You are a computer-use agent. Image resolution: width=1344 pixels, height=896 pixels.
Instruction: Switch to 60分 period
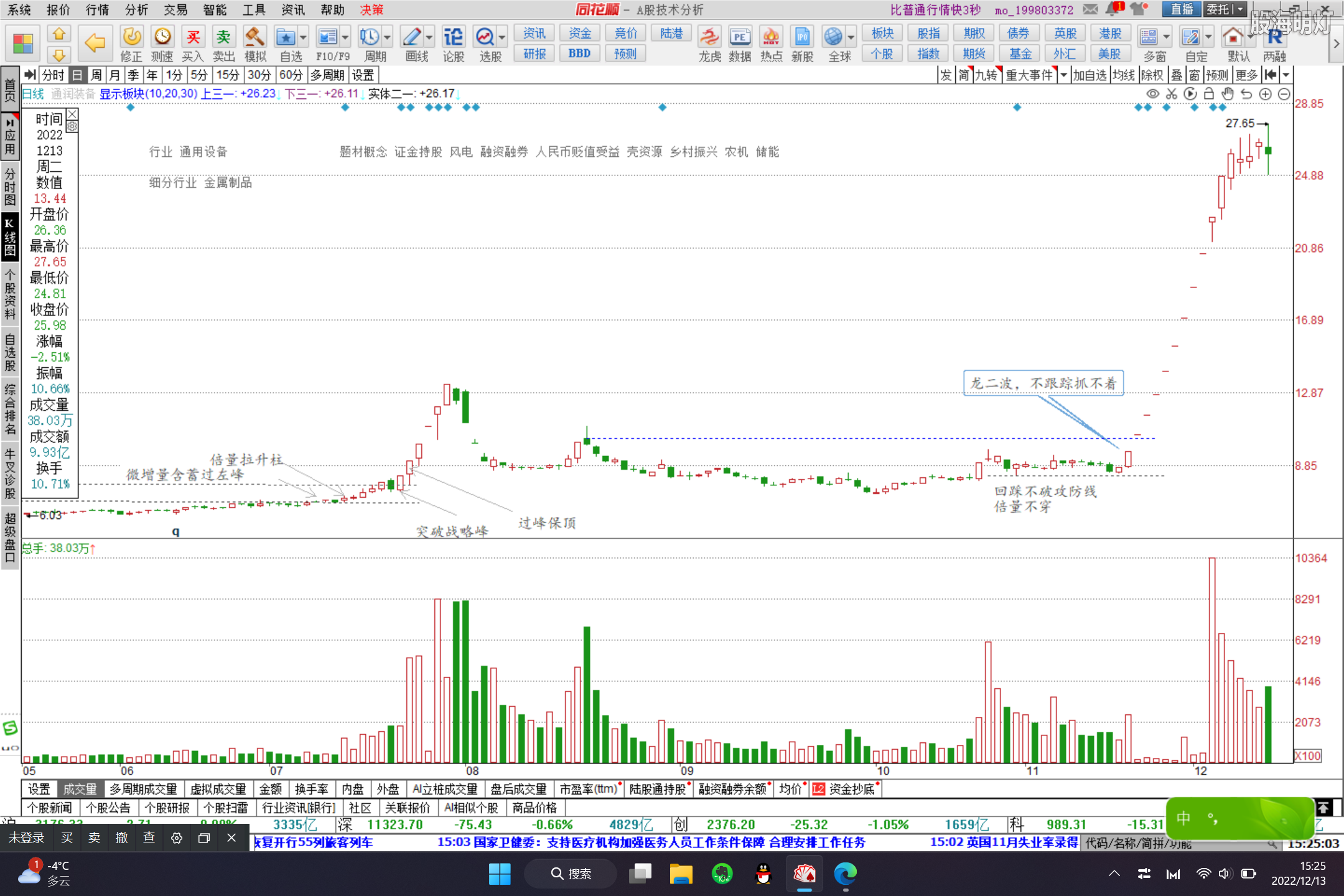291,75
